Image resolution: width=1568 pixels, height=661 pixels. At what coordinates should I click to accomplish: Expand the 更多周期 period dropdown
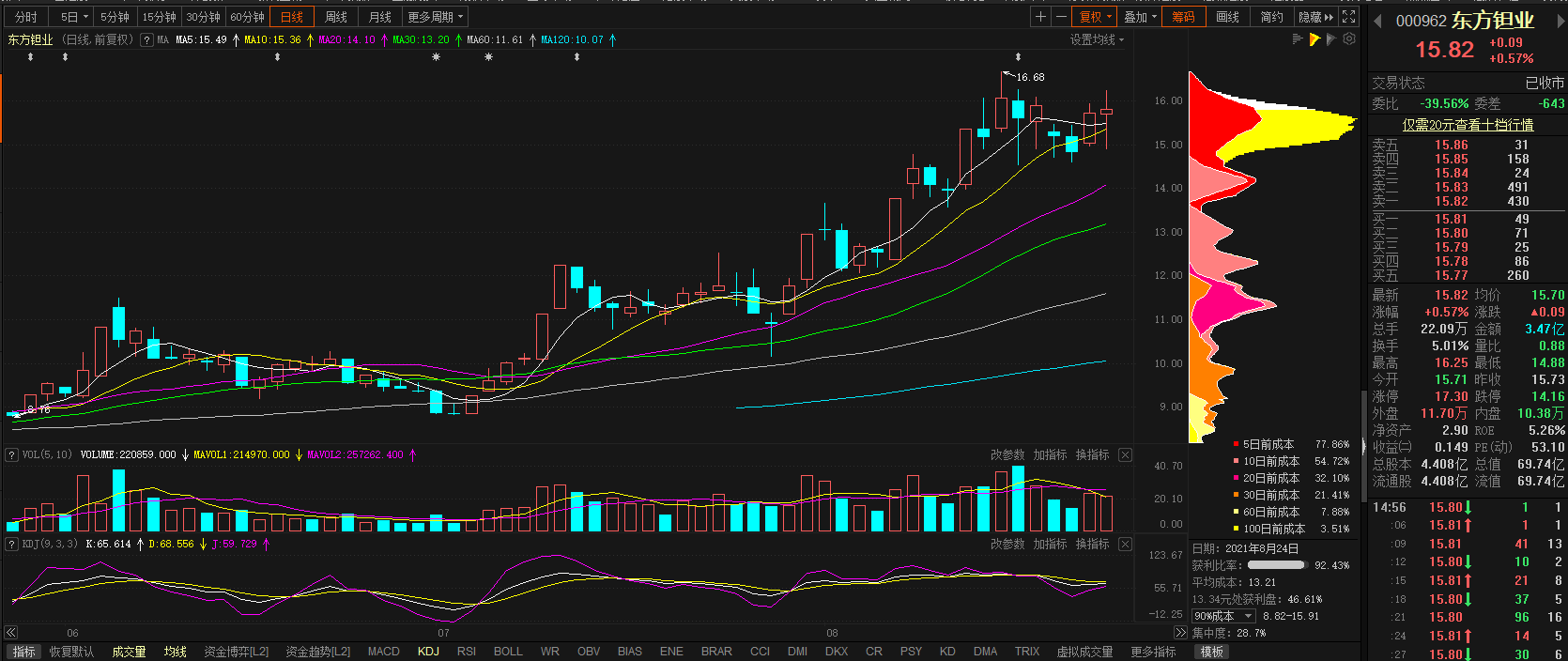point(435,17)
